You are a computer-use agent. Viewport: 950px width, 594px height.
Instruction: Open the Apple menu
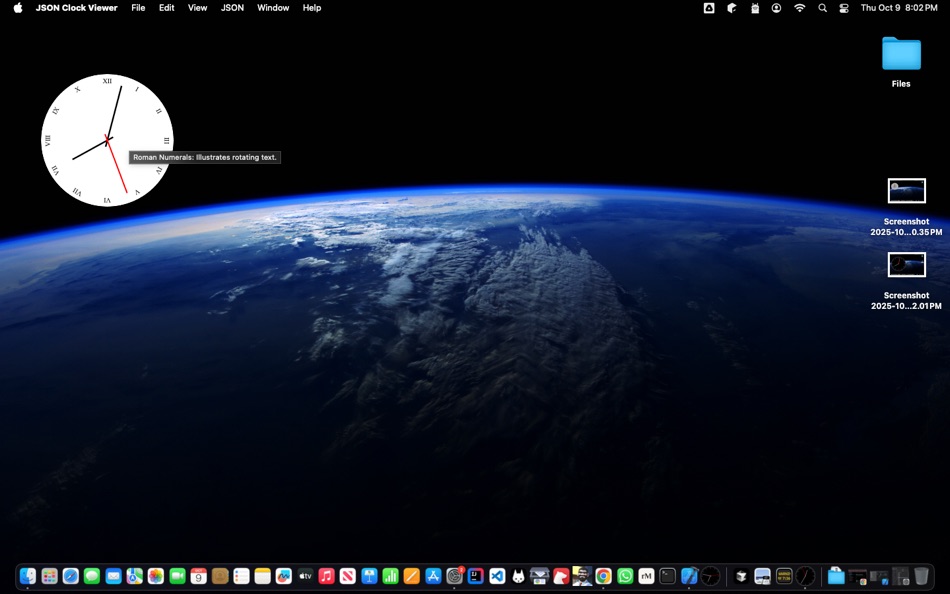[15, 7]
